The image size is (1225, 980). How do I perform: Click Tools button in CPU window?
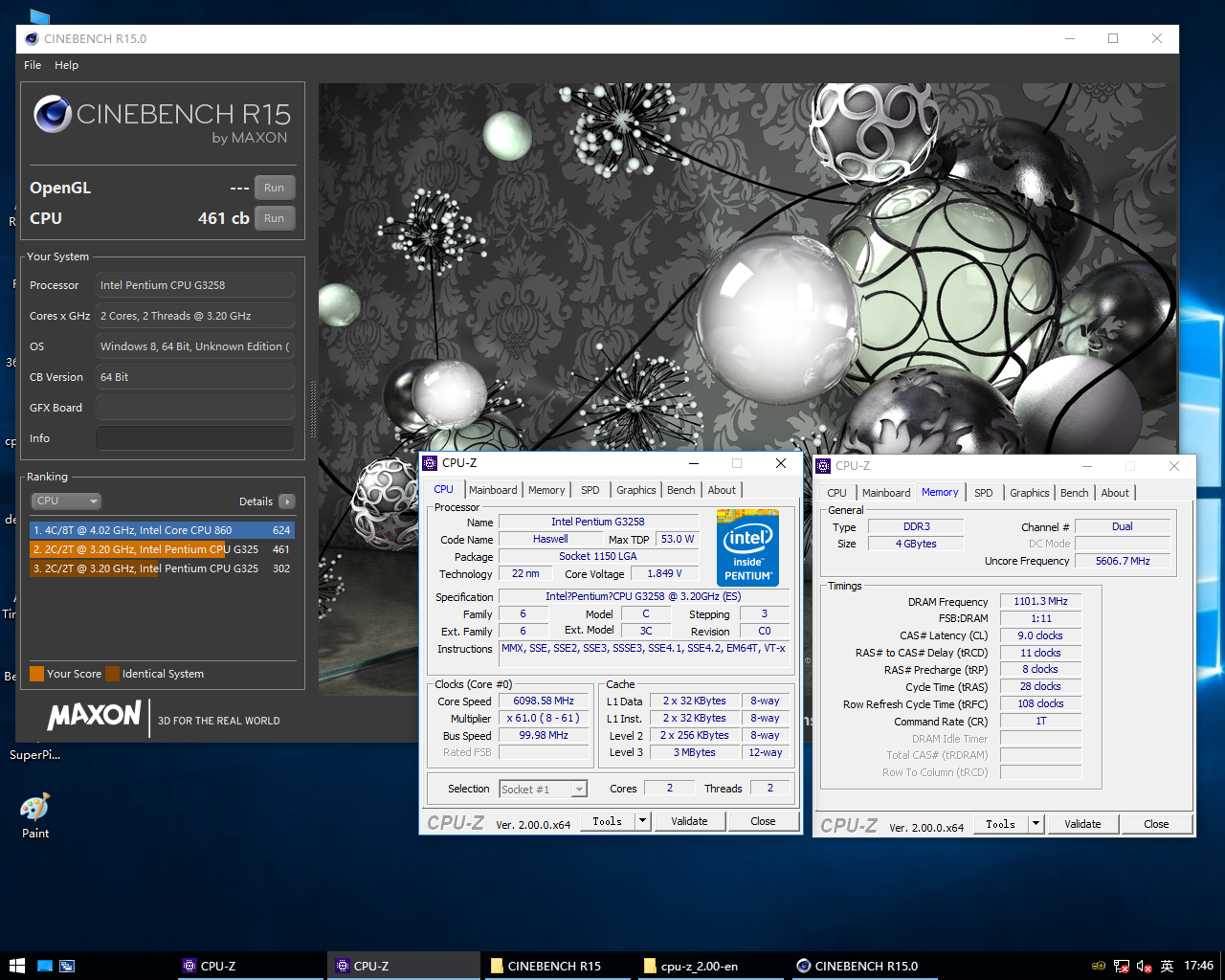[608, 821]
